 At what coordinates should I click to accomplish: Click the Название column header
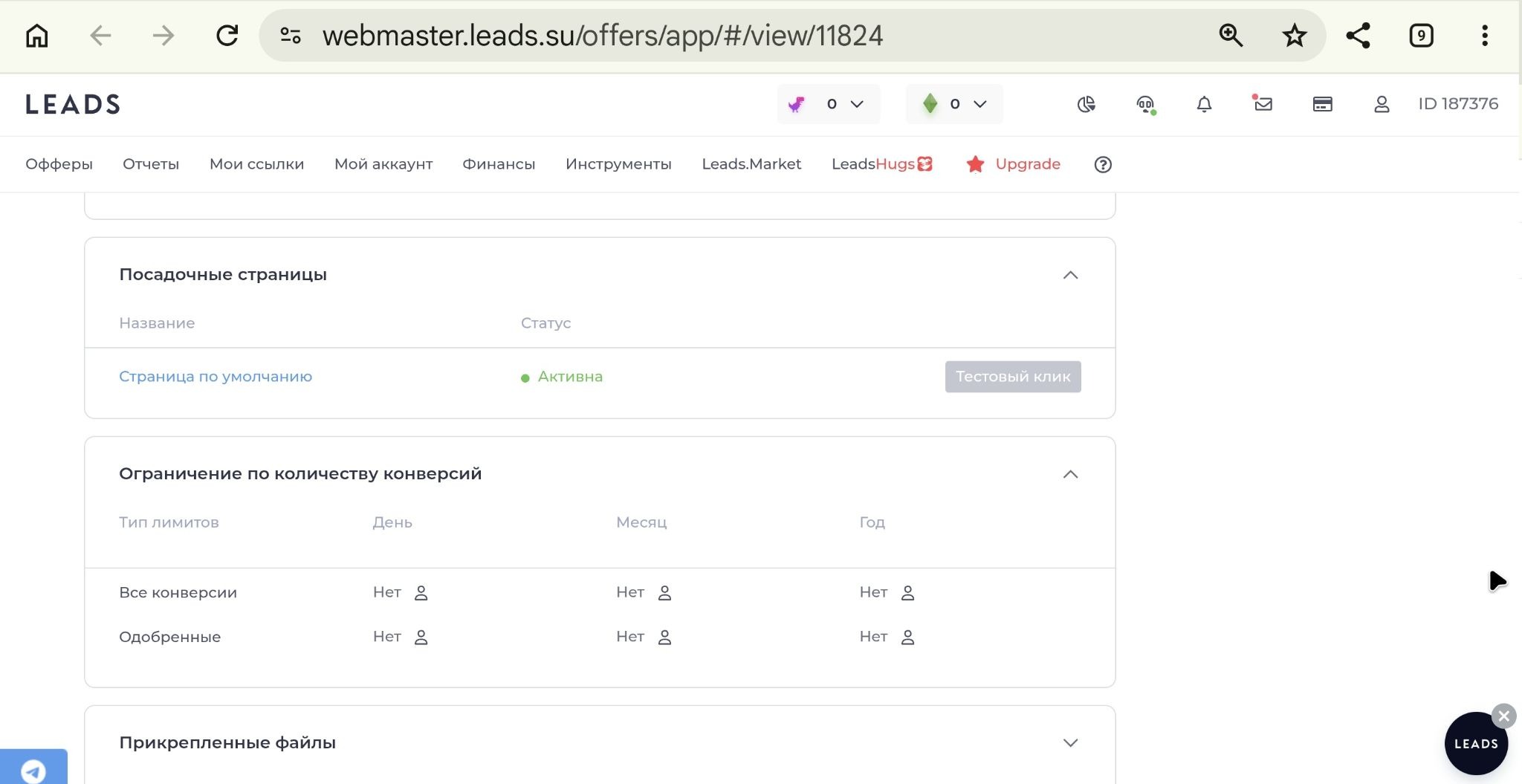tap(157, 323)
